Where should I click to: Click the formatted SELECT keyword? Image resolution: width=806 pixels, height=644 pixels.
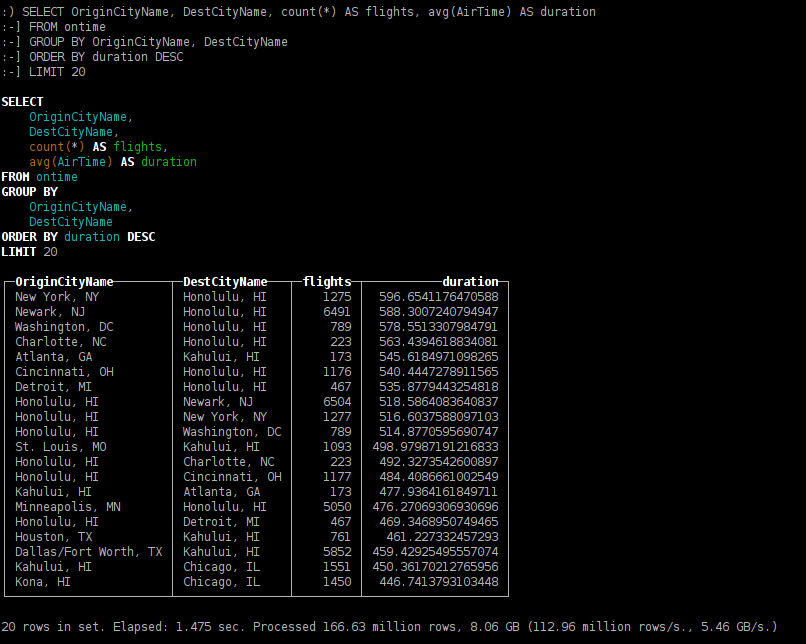pos(22,102)
